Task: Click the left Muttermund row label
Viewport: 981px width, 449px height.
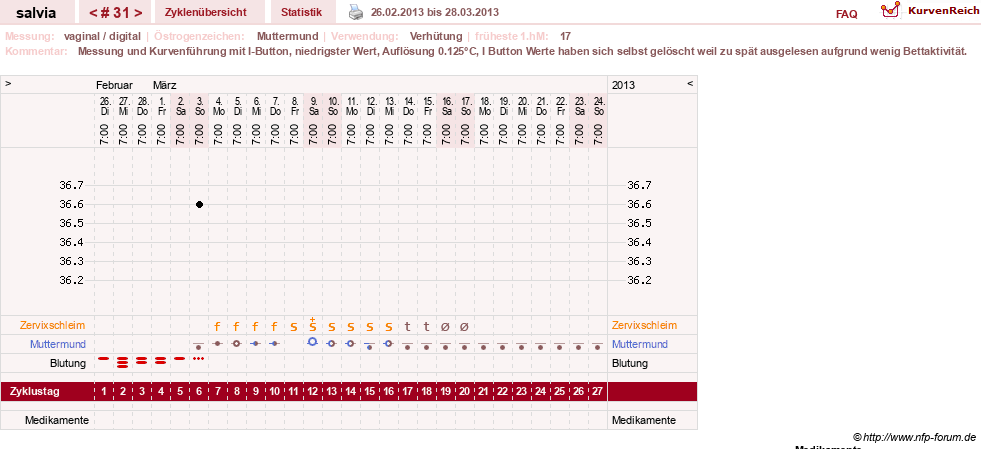Action: coord(58,344)
